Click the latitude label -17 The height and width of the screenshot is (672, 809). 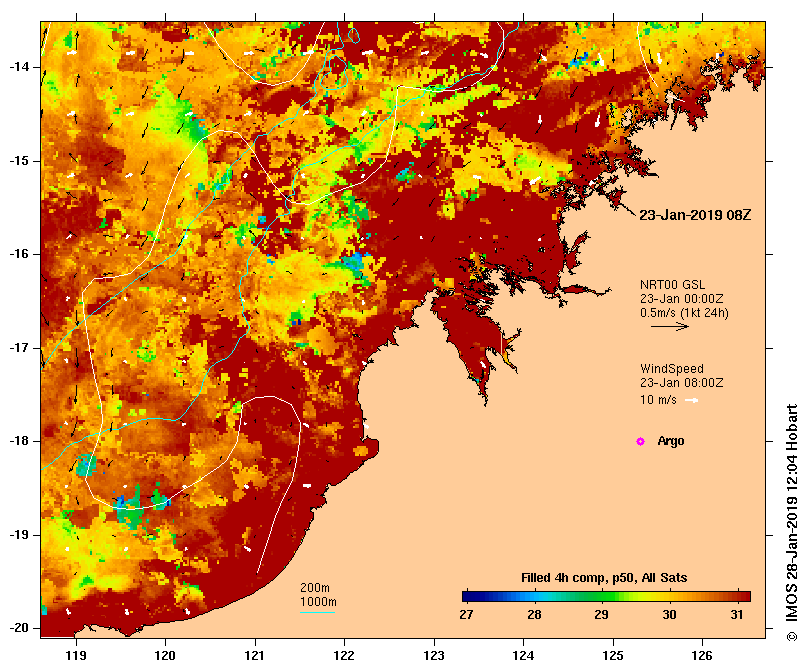click(19, 348)
